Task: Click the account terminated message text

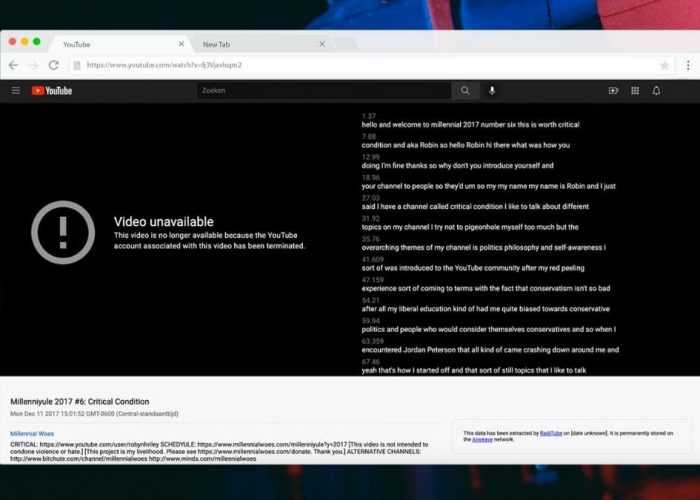Action: [x=209, y=241]
